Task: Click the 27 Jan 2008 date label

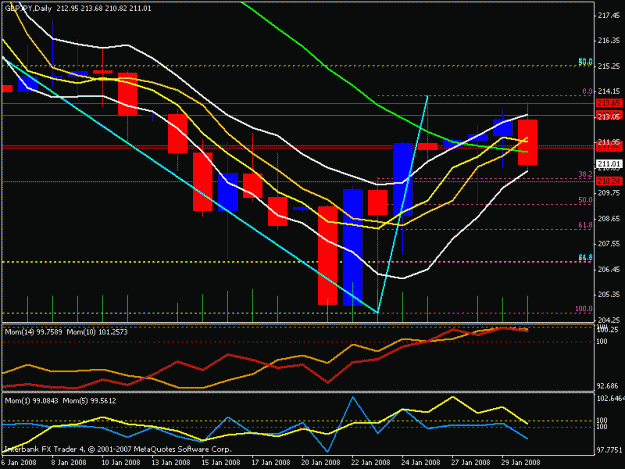Action: [470, 462]
